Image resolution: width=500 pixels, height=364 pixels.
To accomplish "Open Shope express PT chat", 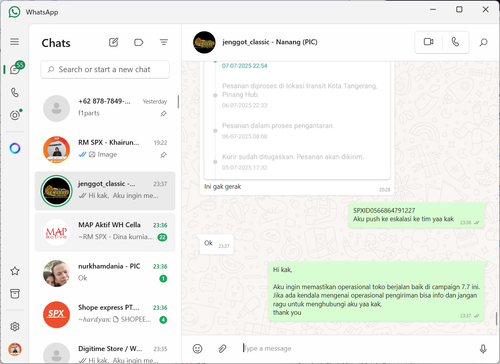I will point(105,315).
